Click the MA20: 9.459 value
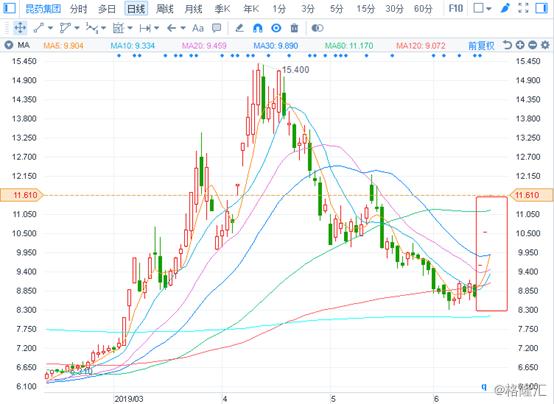The image size is (554, 404). pos(204,46)
